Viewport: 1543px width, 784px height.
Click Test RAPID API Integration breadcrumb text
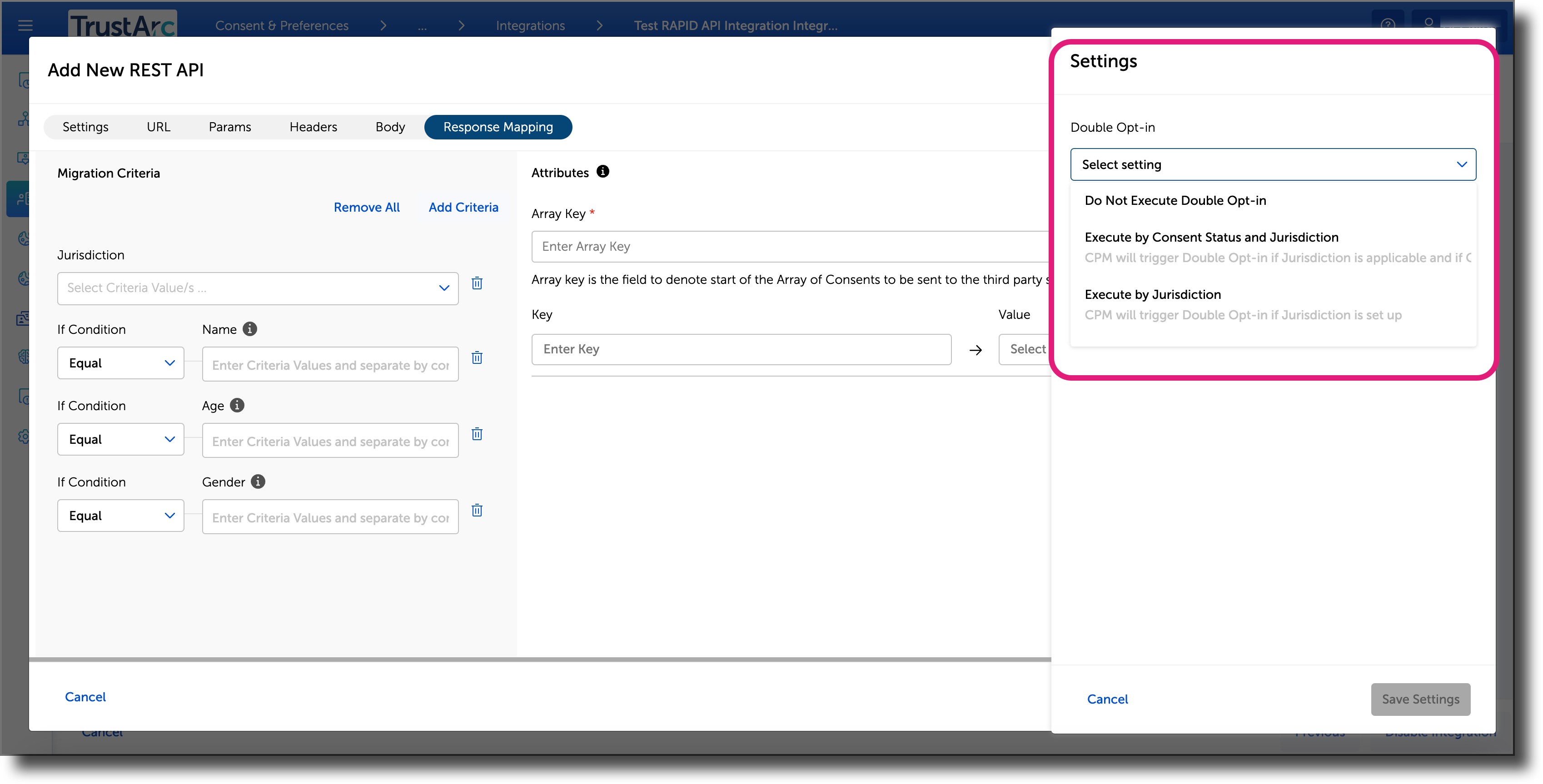click(x=736, y=26)
